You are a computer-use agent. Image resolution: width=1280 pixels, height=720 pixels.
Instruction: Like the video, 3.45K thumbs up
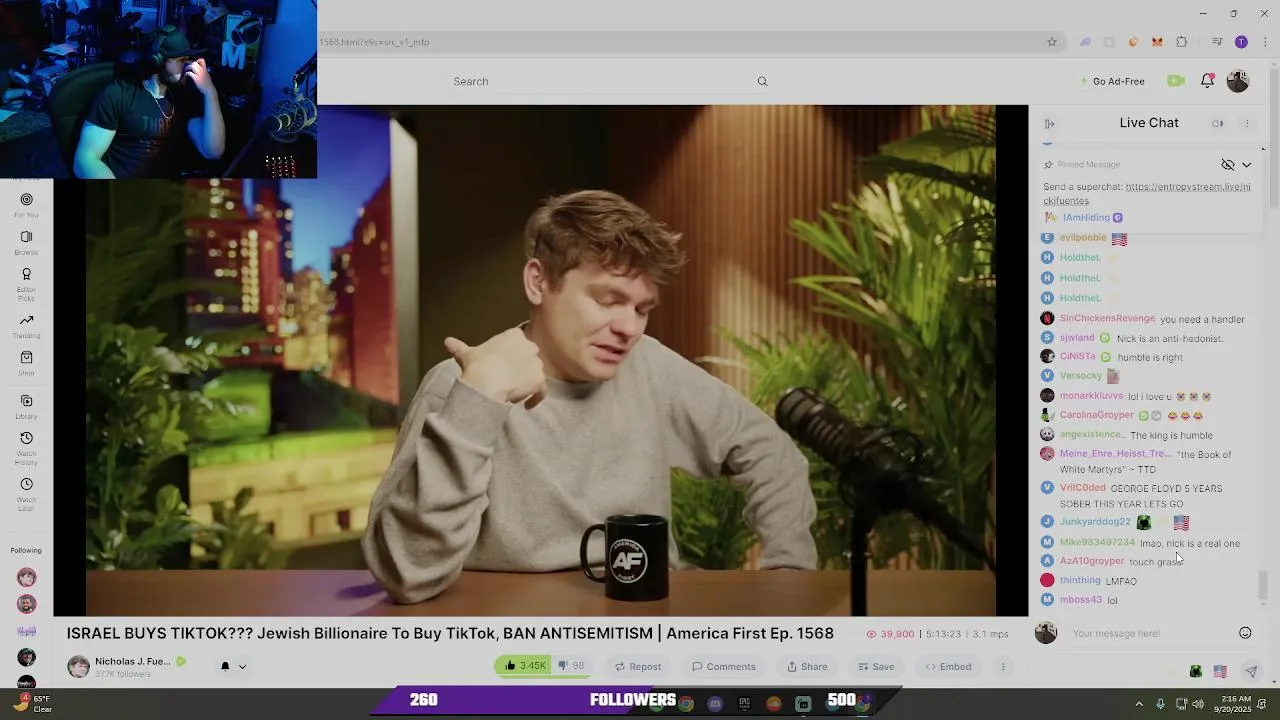click(525, 666)
